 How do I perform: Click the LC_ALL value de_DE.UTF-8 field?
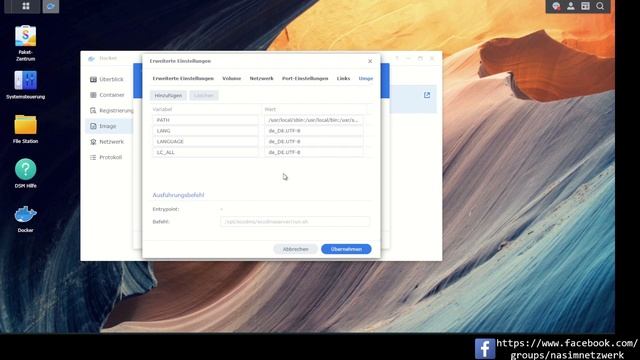313,152
